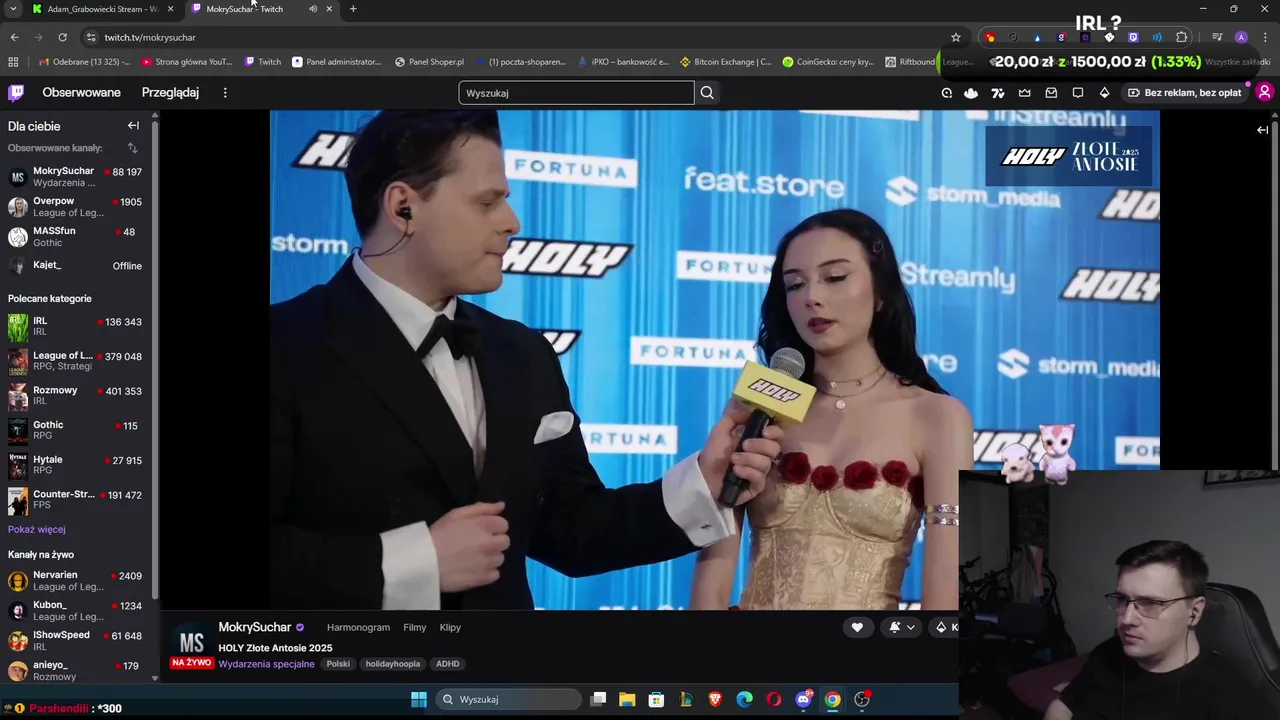Focus the Wyszukaj search field in Twitch
This screenshot has width=1280, height=720.
click(x=576, y=93)
